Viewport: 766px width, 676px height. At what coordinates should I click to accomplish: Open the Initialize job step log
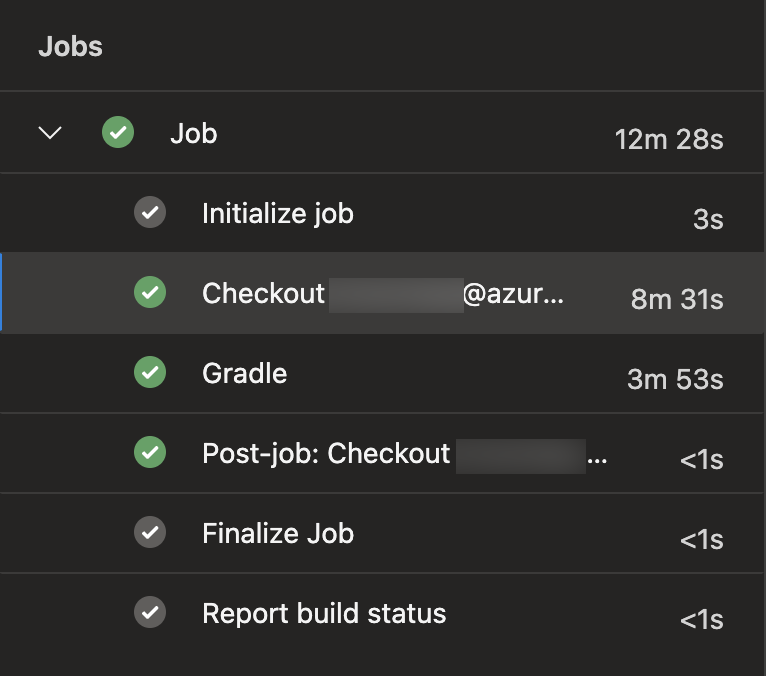278,214
